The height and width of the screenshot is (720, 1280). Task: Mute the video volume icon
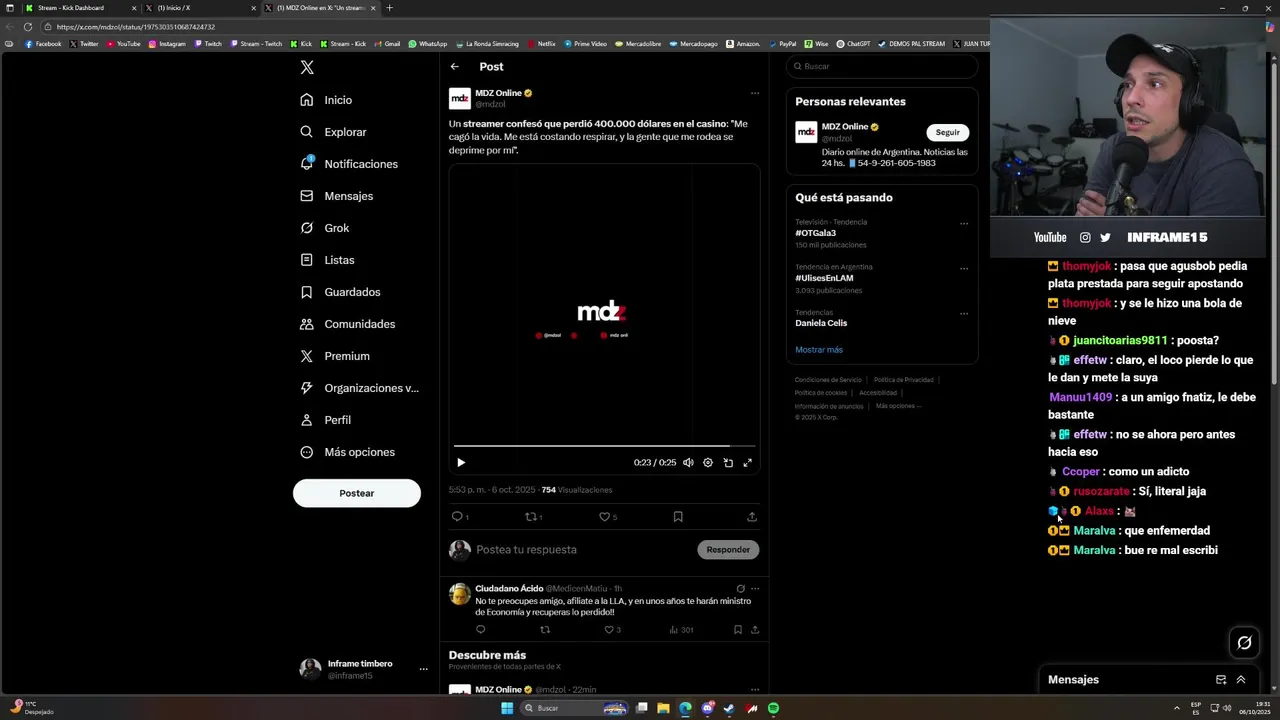tap(688, 463)
